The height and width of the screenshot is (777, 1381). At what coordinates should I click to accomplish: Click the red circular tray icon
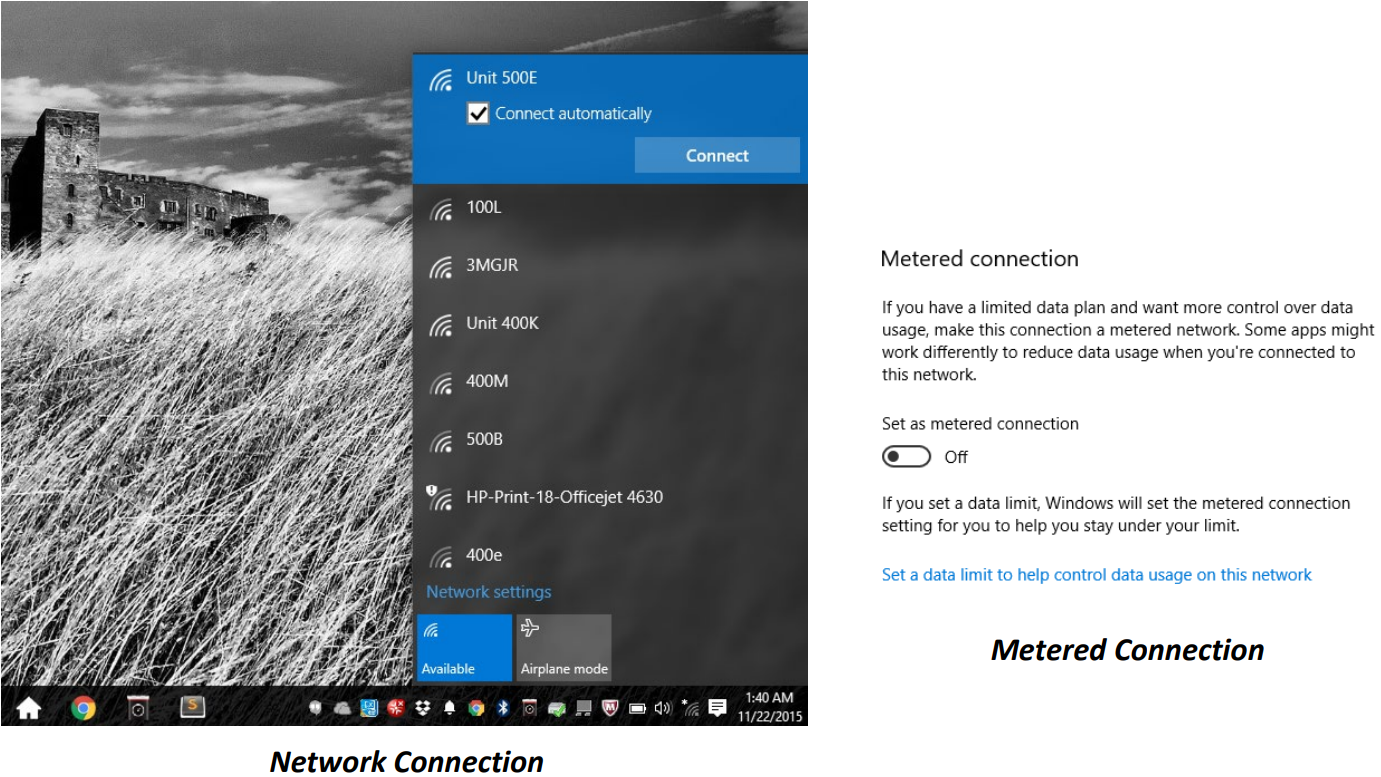pyautogui.click(x=396, y=708)
